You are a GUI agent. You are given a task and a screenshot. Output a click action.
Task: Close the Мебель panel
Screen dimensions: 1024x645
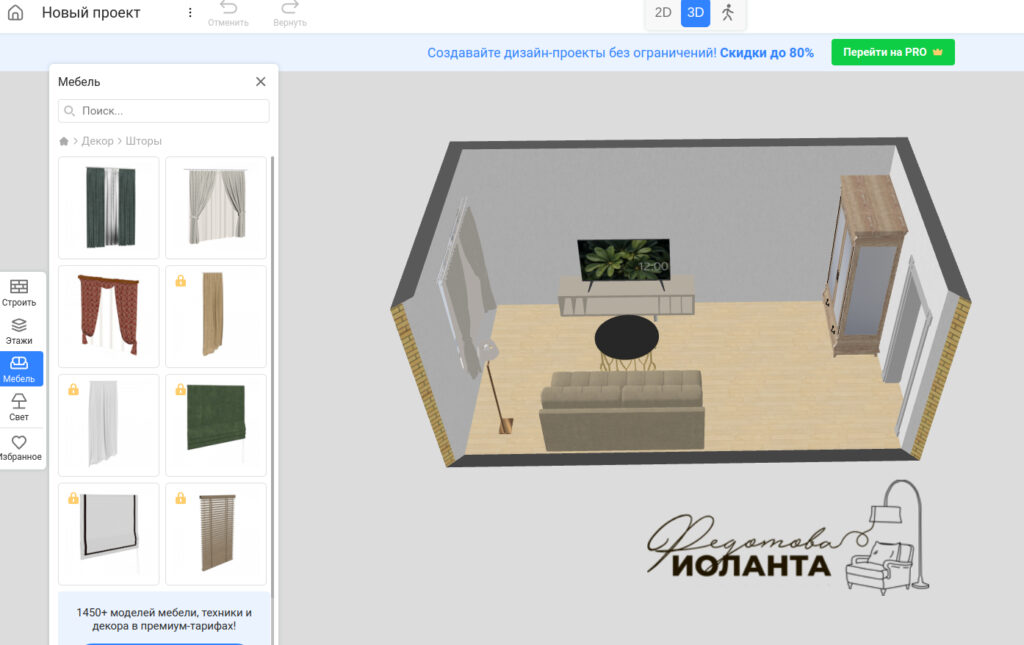click(x=261, y=82)
